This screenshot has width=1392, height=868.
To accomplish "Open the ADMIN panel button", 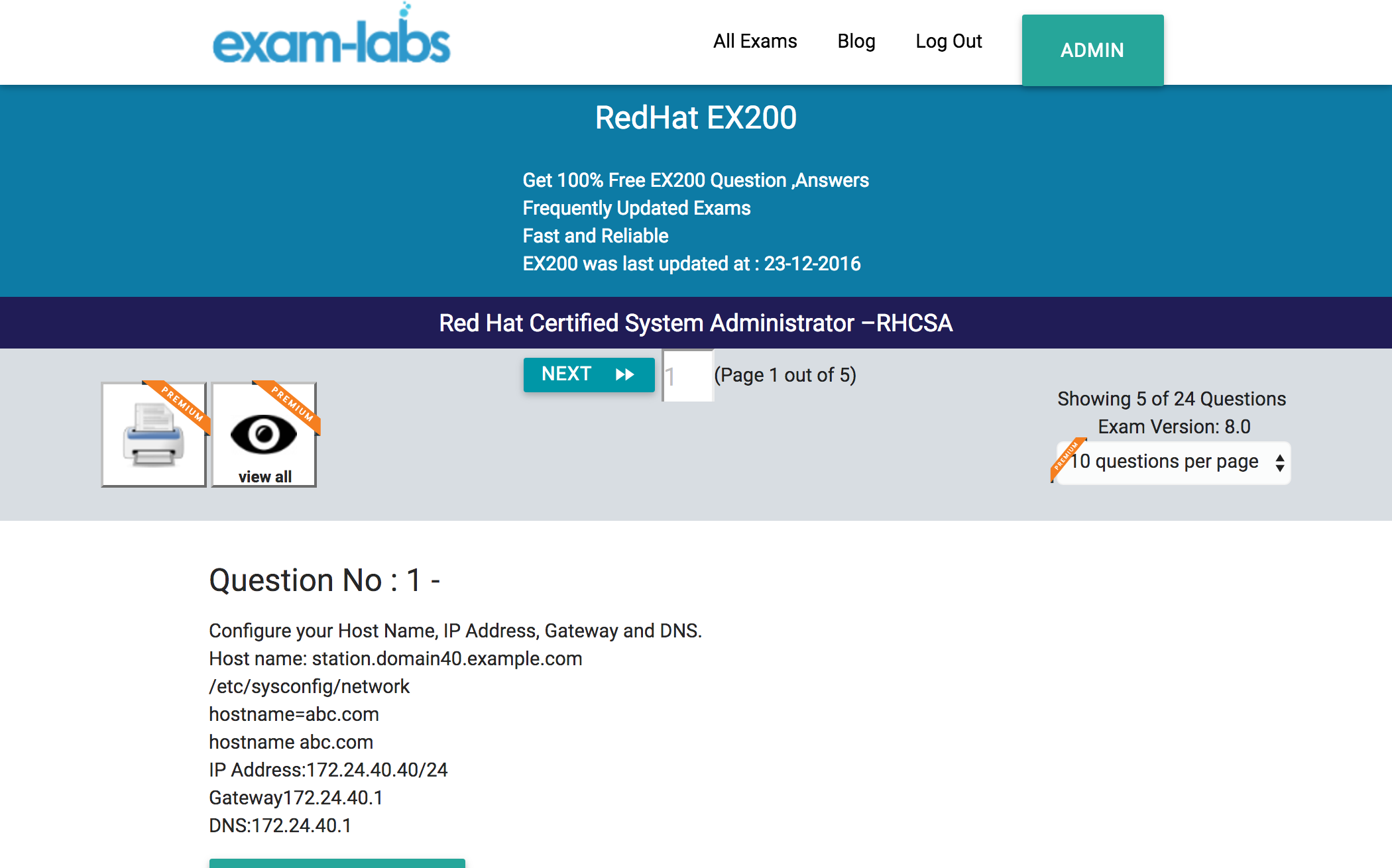I will (1092, 50).
